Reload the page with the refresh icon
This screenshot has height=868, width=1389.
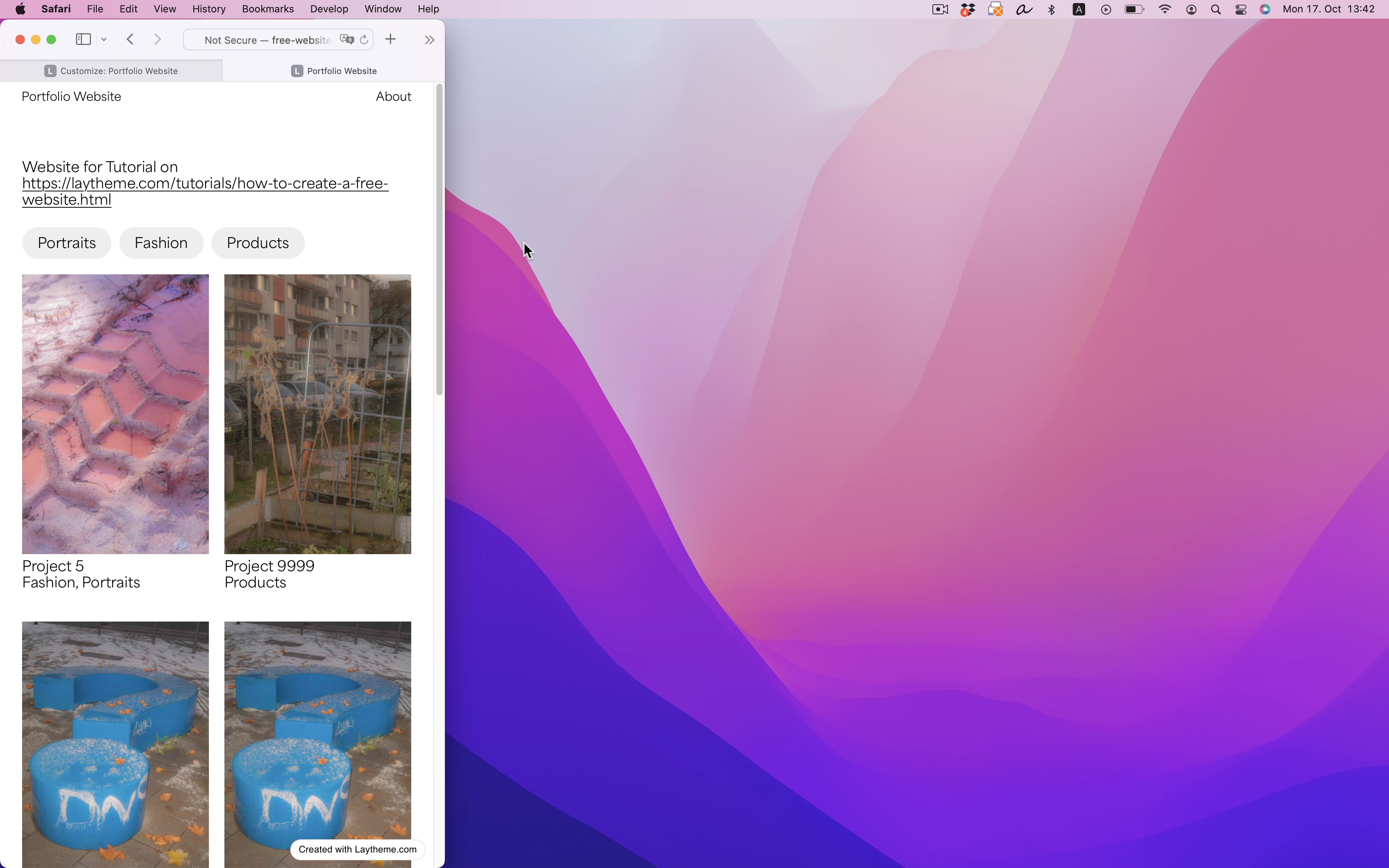364,40
